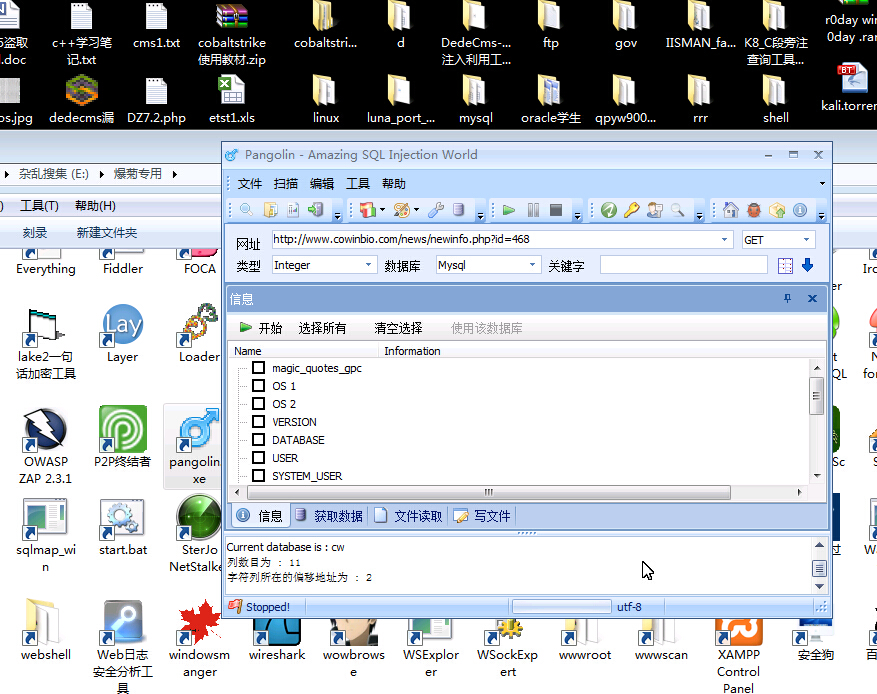Open the 编辑 menu in Pangolin
The height and width of the screenshot is (694, 877).
tap(322, 184)
